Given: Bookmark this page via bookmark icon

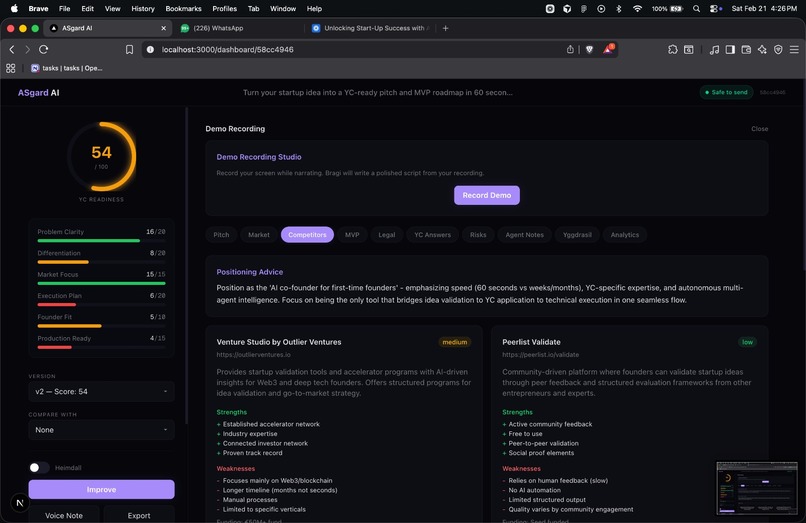Looking at the screenshot, I should (x=130, y=49).
